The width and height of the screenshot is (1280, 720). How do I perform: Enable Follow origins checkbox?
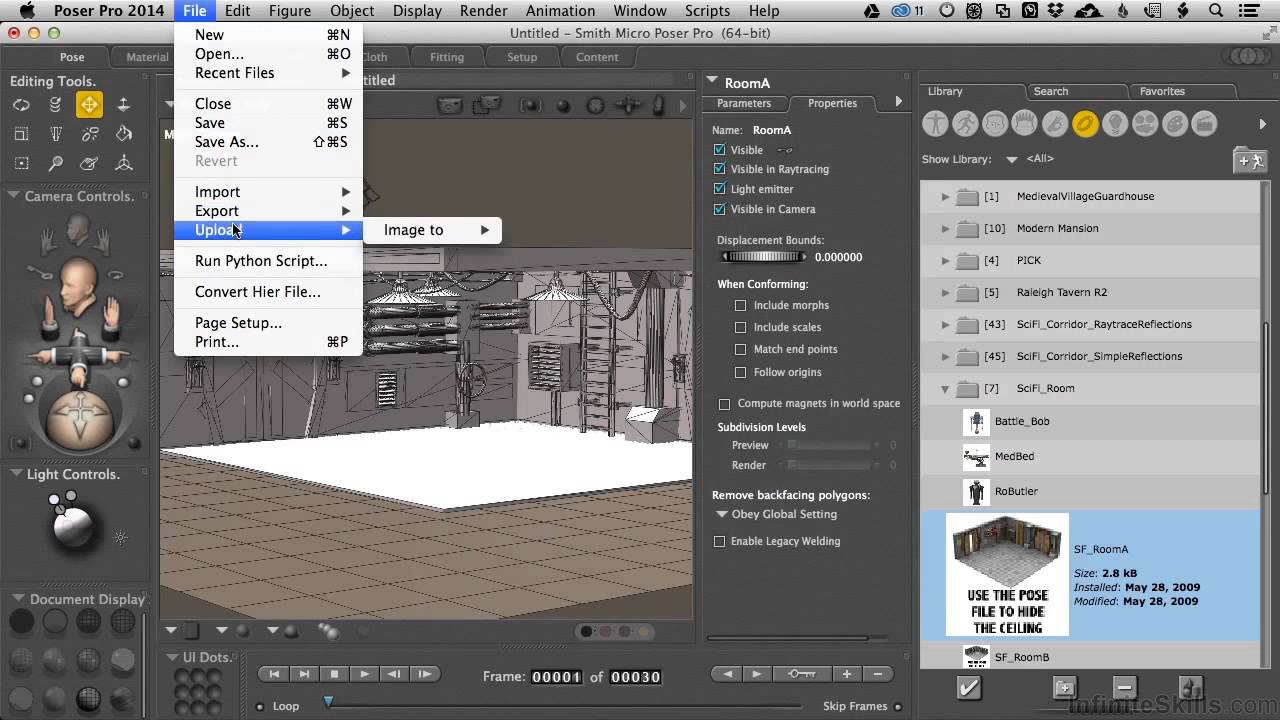point(740,372)
